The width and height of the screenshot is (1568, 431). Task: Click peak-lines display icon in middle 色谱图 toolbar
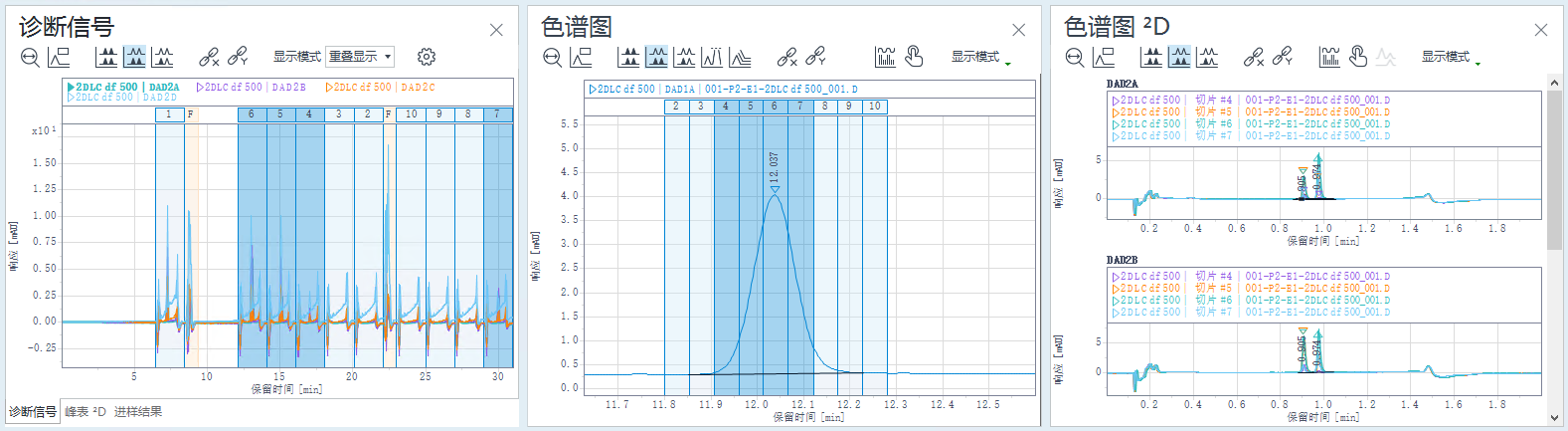click(x=712, y=57)
